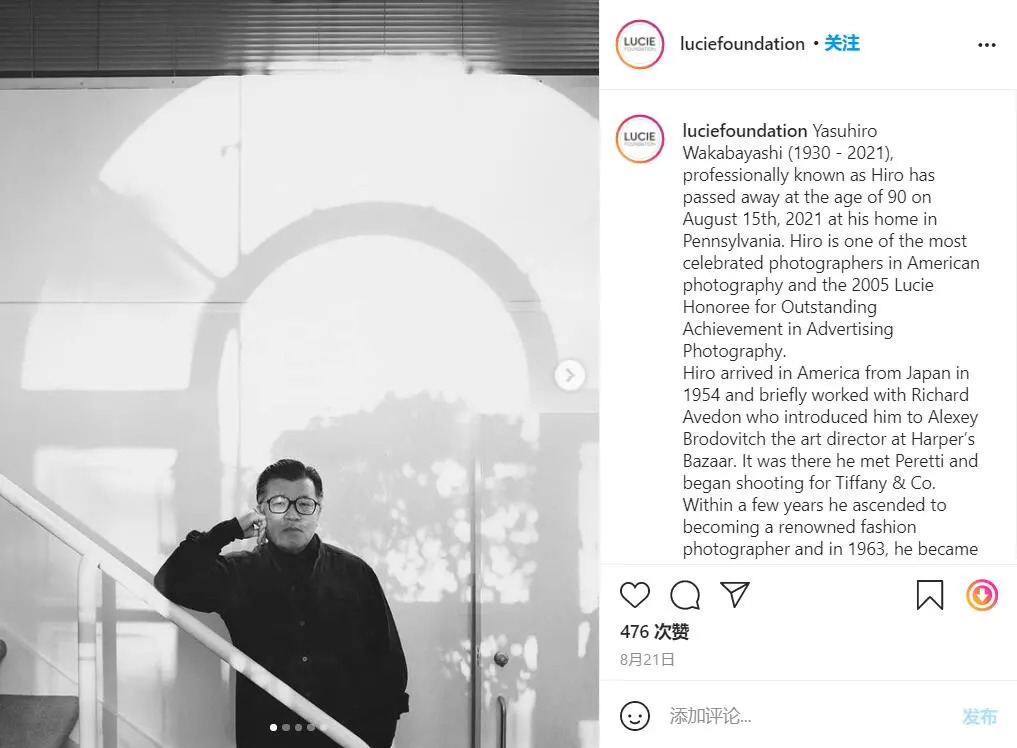Image resolution: width=1017 pixels, height=748 pixels.
Task: Go to next photo with right arrow
Action: click(569, 375)
